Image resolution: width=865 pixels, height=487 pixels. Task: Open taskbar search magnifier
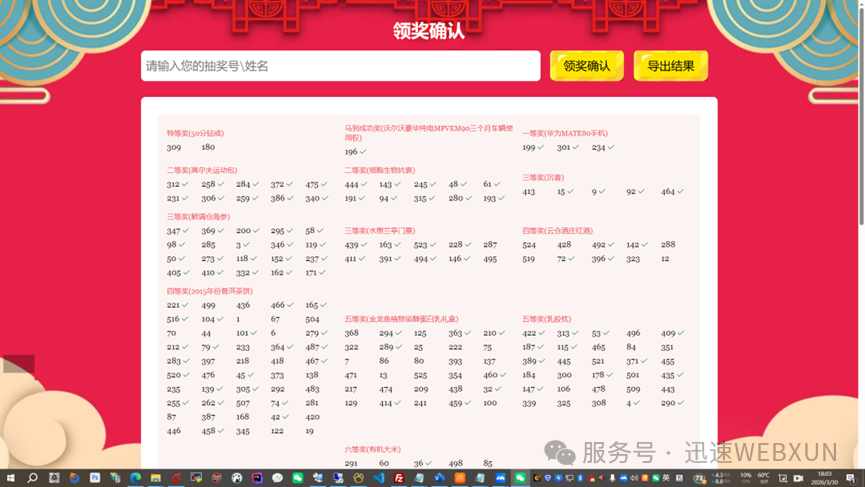[32, 478]
